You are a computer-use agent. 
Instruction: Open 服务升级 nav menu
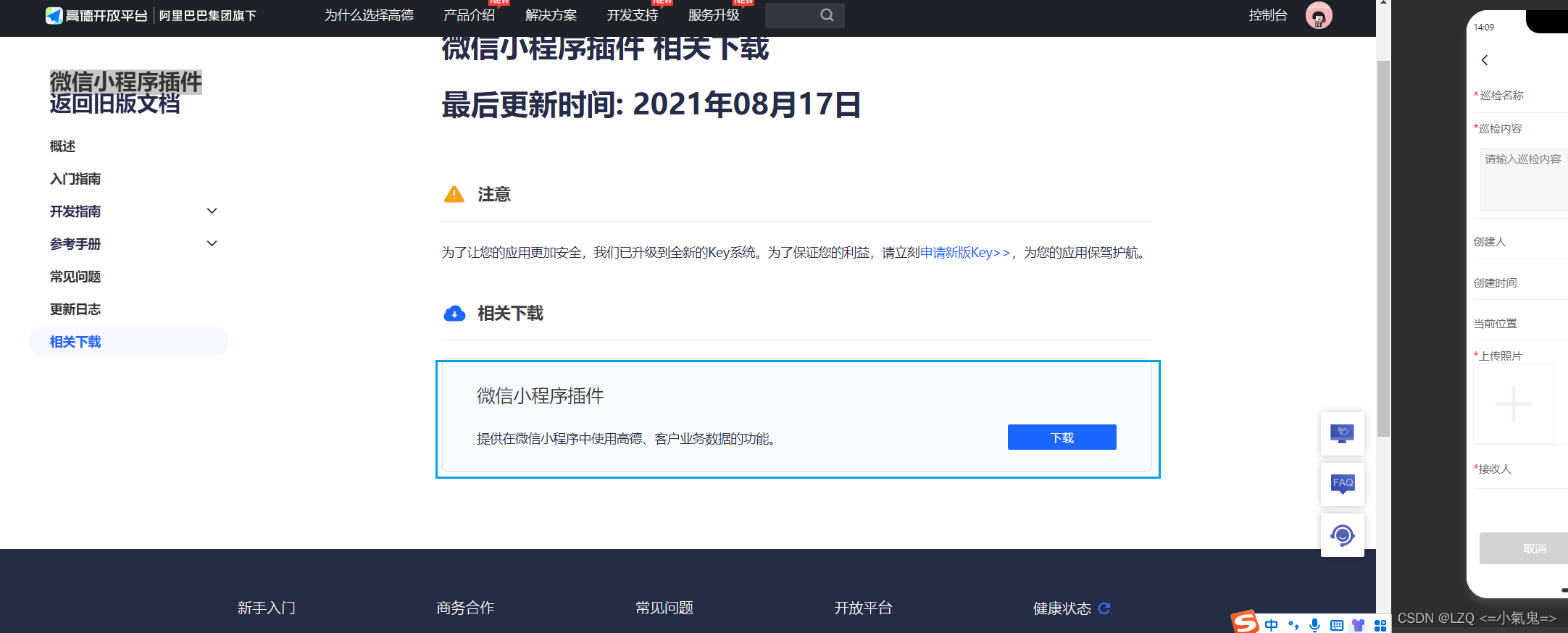(x=714, y=15)
